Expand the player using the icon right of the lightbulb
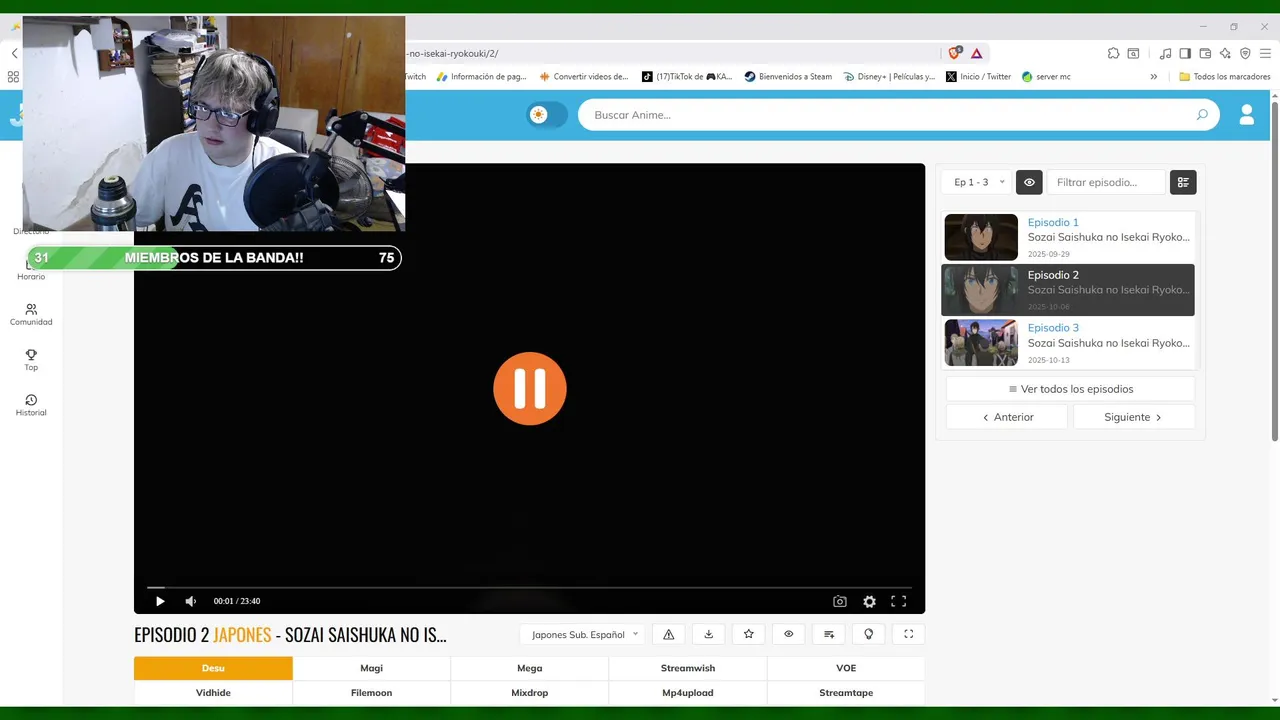 point(909,634)
